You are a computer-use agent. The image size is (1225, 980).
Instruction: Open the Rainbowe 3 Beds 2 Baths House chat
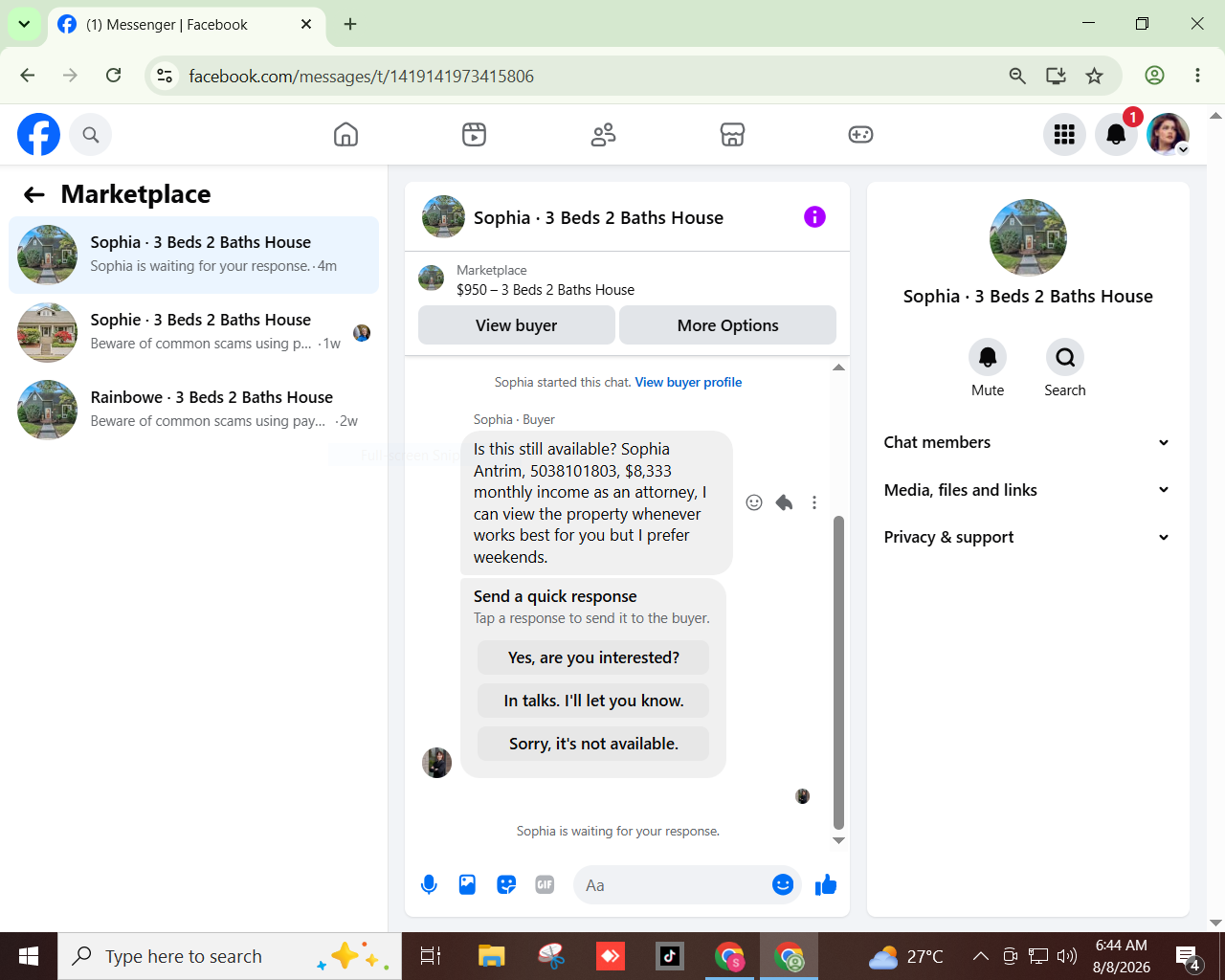coord(194,411)
